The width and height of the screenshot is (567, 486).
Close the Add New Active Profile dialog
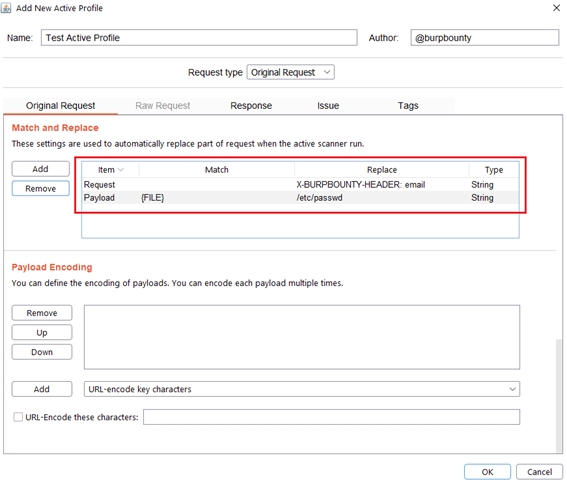click(x=556, y=8)
